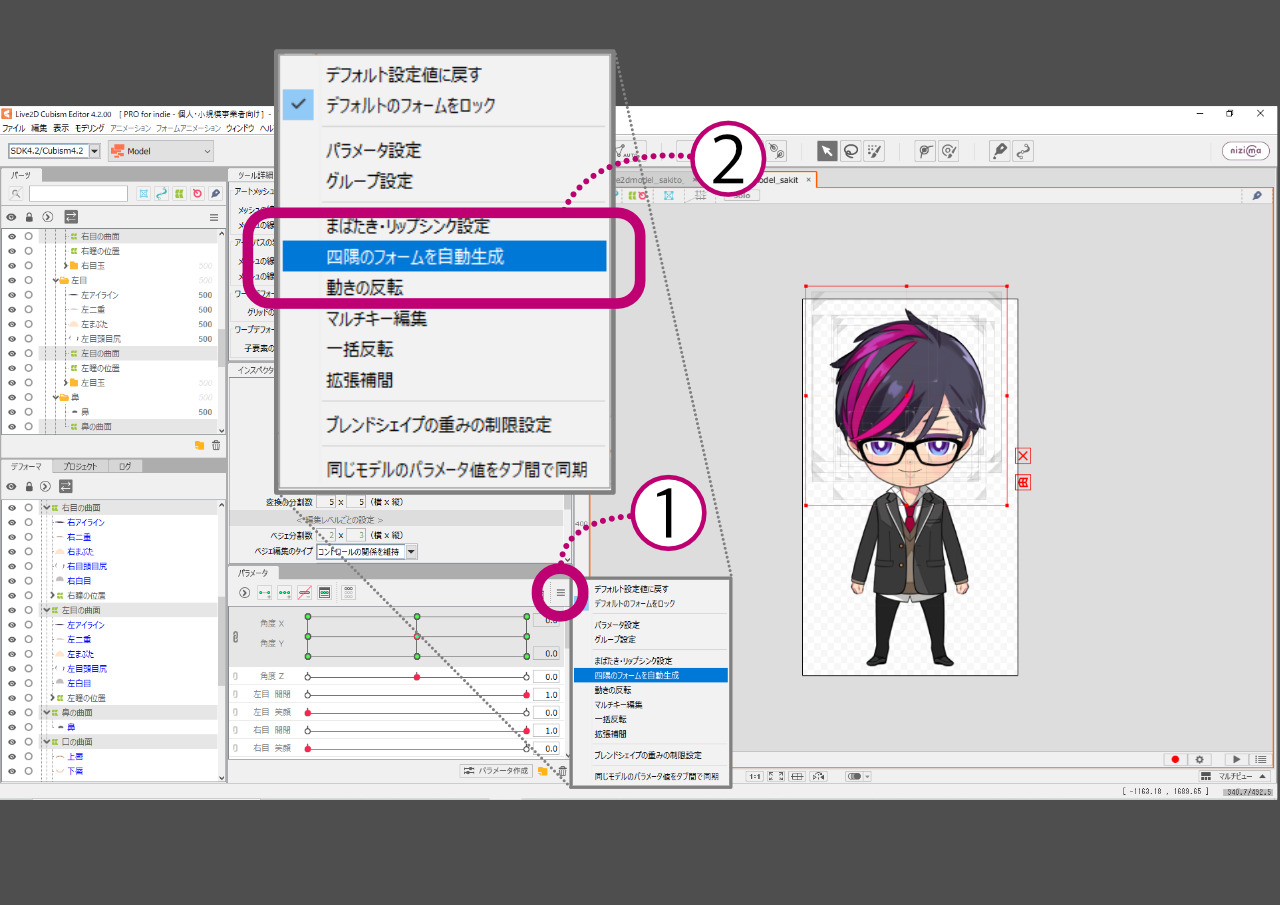Switch to the プロジェクト tab
The image size is (1280, 905).
tap(80, 466)
